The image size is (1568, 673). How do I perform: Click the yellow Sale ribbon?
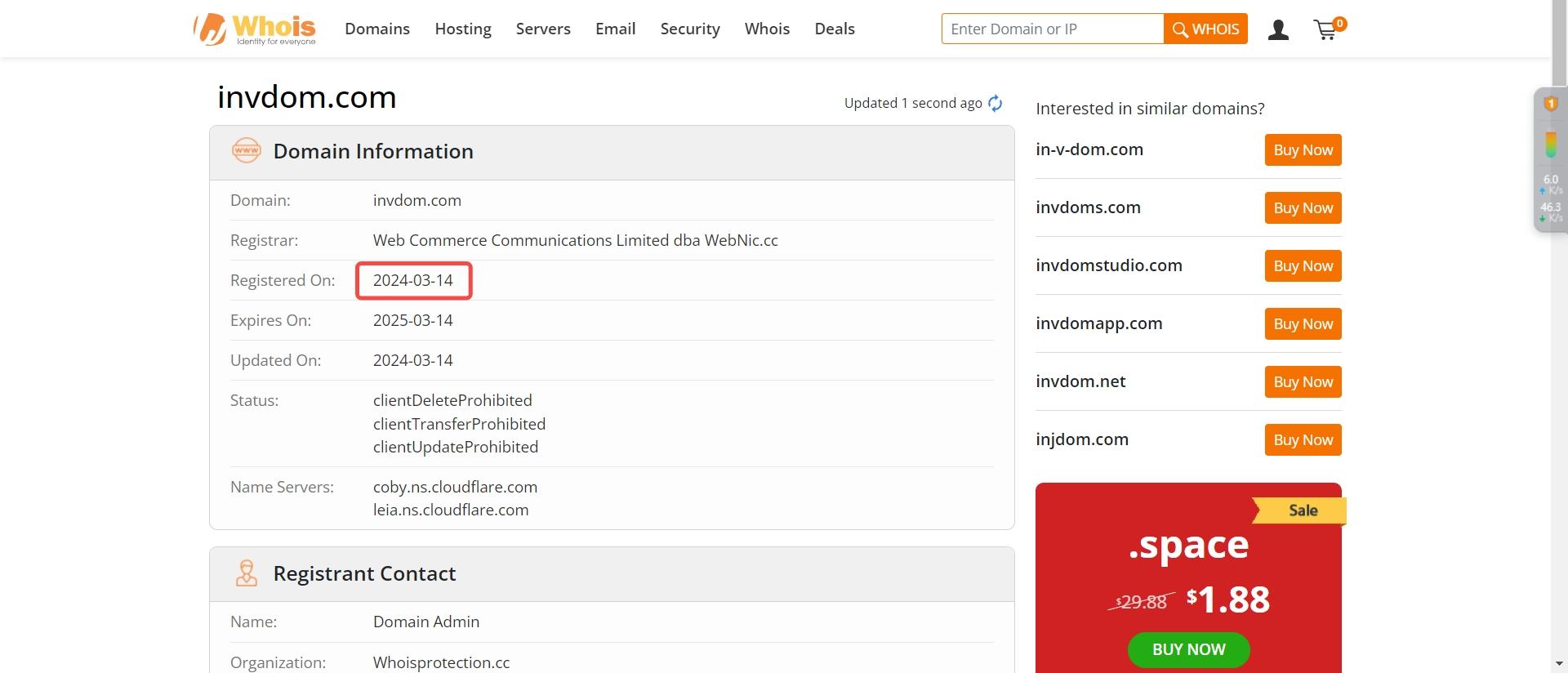[x=1300, y=510]
